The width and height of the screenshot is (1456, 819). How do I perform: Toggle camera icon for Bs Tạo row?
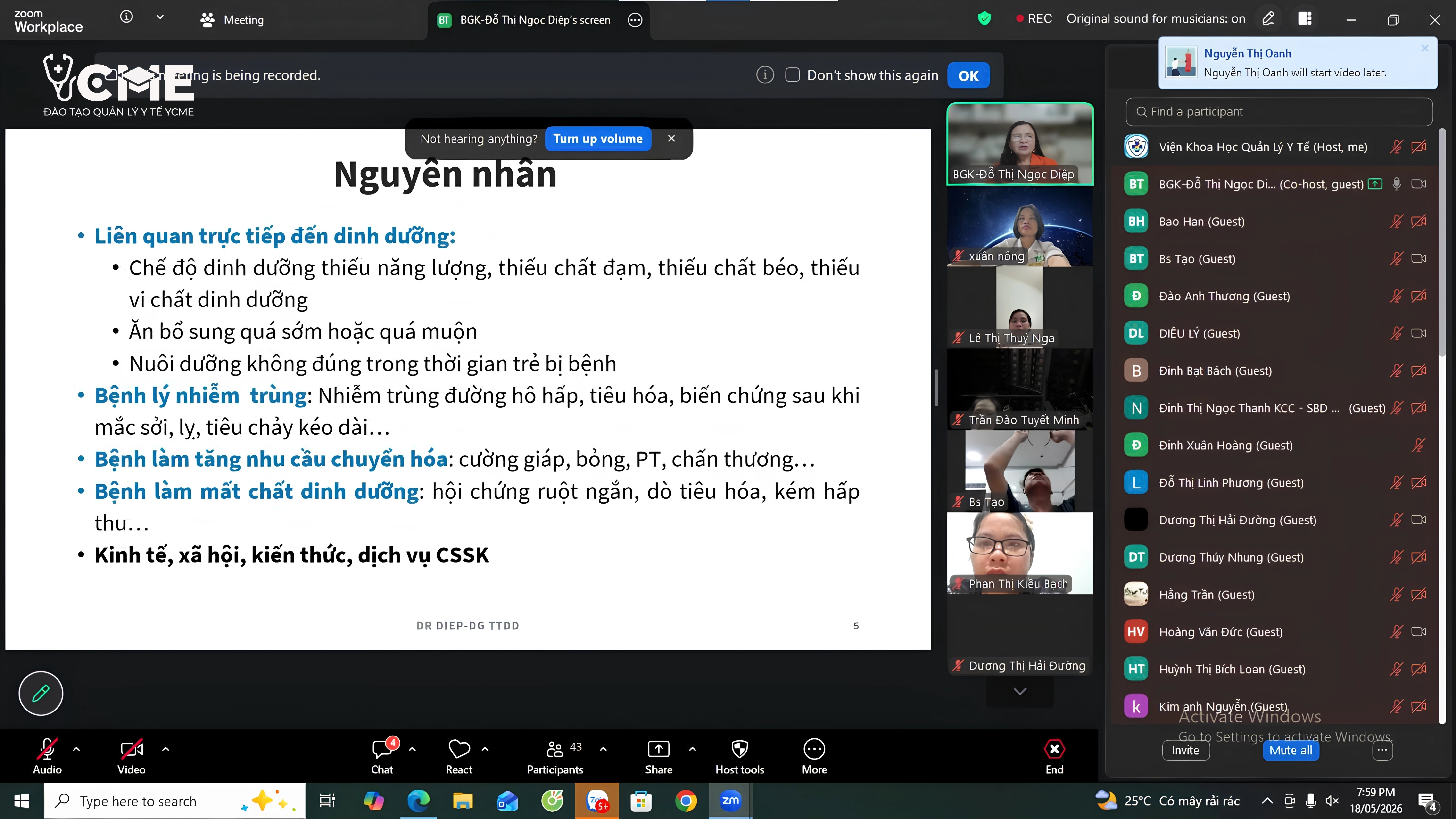pyautogui.click(x=1419, y=259)
